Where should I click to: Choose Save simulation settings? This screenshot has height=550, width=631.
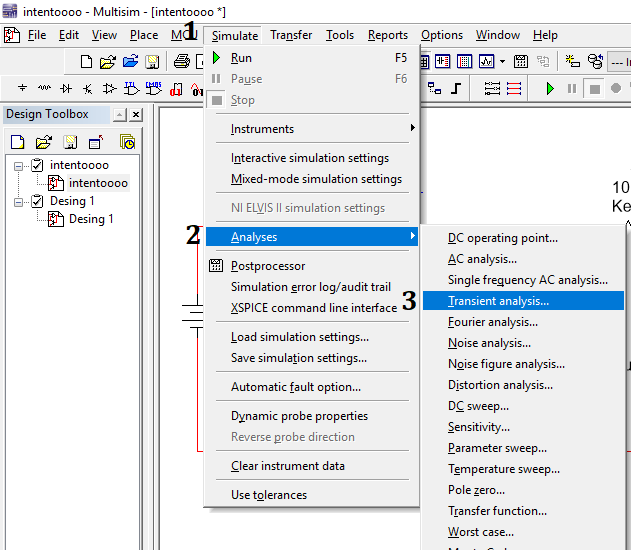click(312, 358)
